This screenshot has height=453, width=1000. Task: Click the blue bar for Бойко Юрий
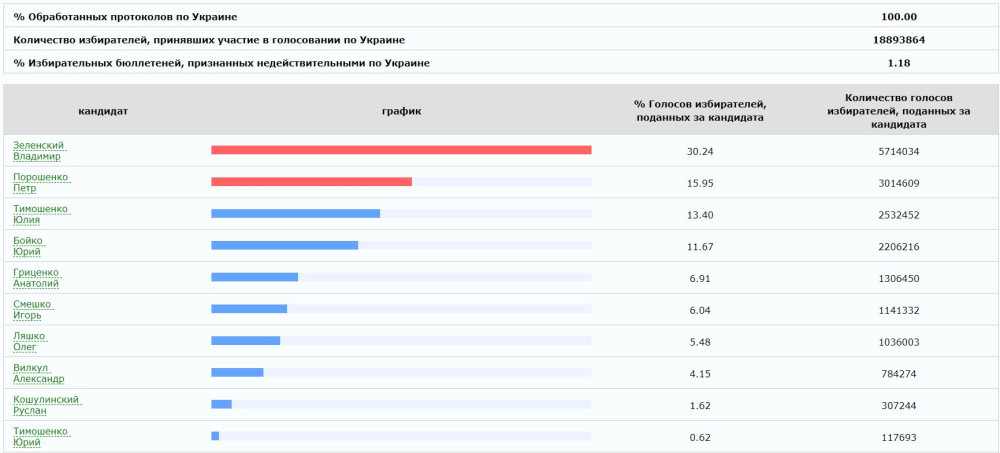[x=284, y=246]
